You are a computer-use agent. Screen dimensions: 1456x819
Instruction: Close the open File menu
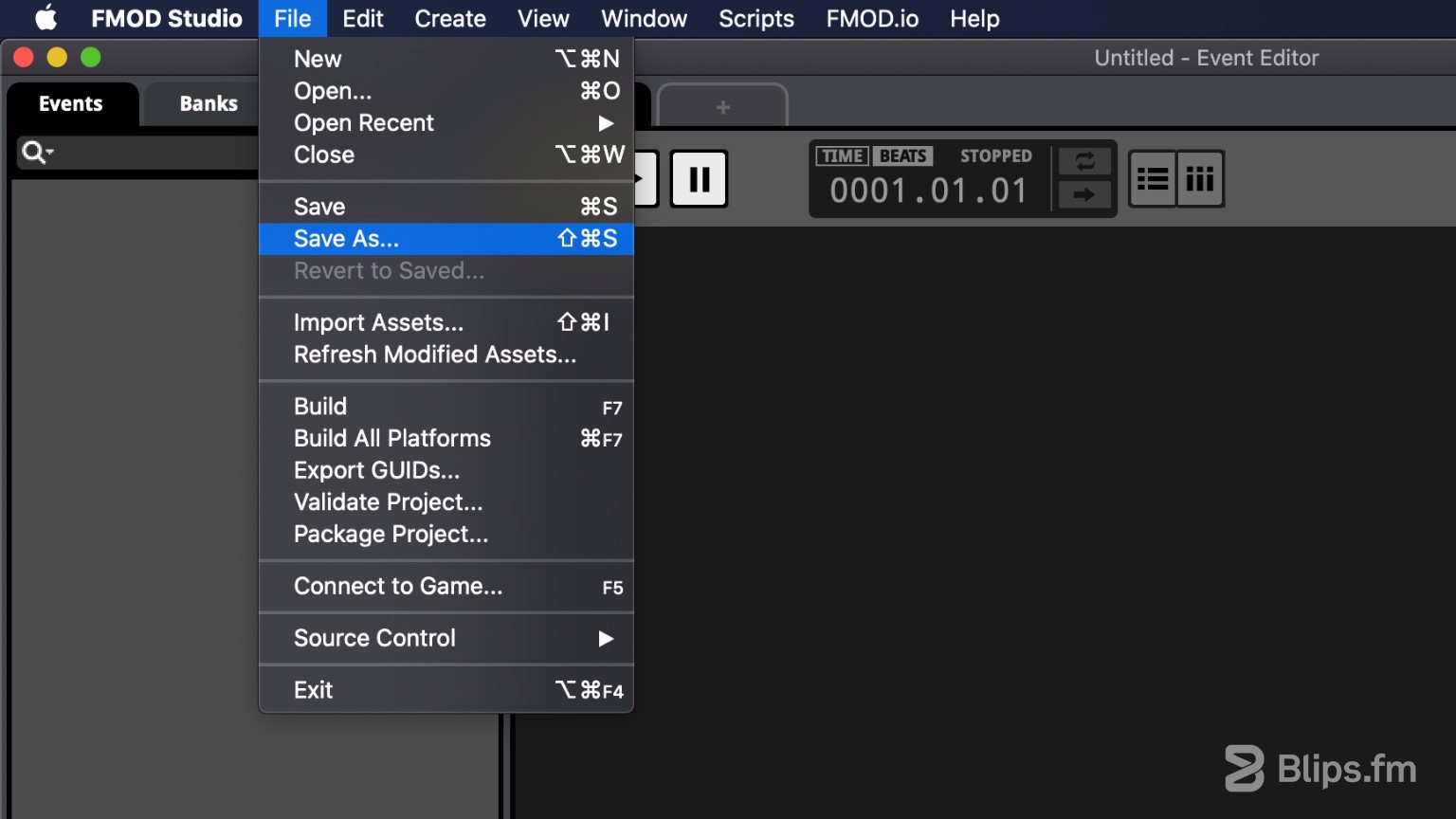point(292,18)
